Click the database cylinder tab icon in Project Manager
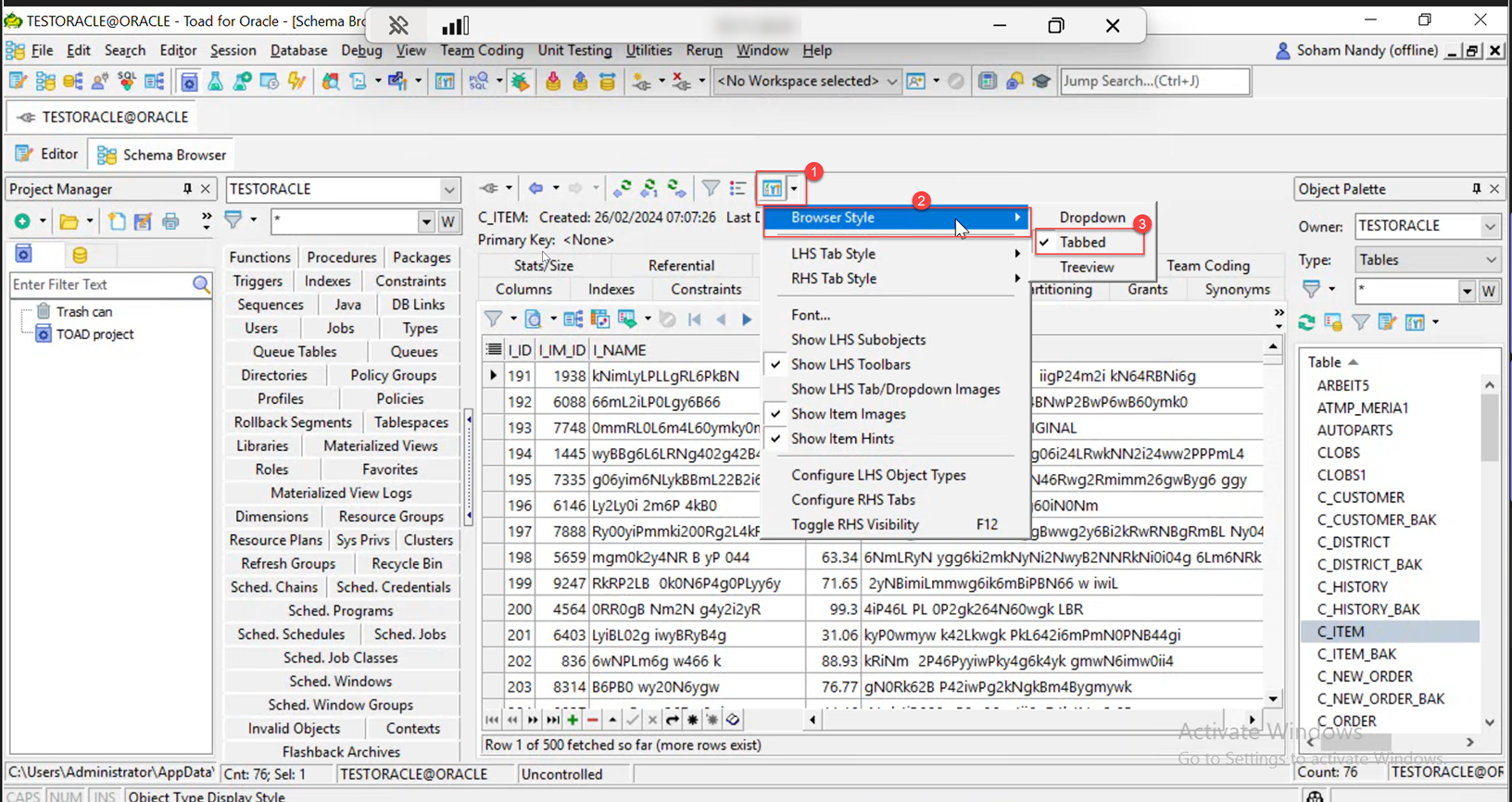The image size is (1512, 802). click(80, 255)
